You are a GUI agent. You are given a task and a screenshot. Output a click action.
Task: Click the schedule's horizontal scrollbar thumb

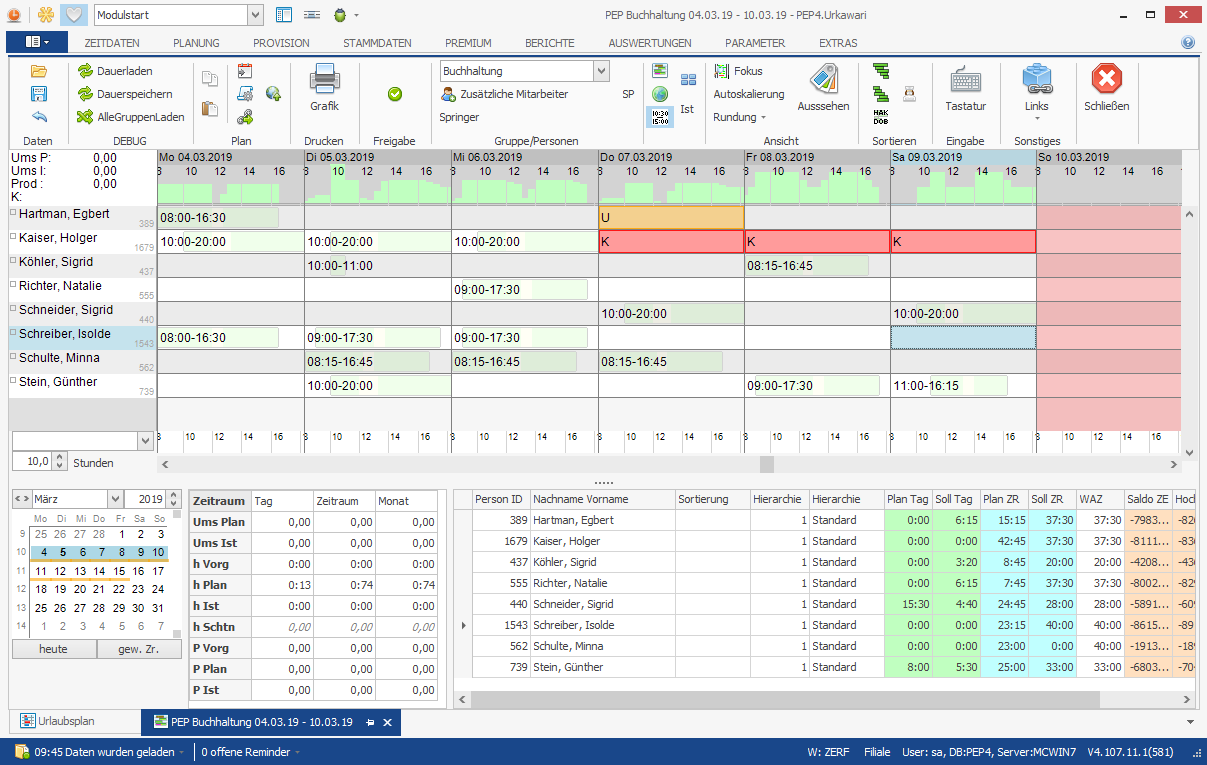point(766,464)
